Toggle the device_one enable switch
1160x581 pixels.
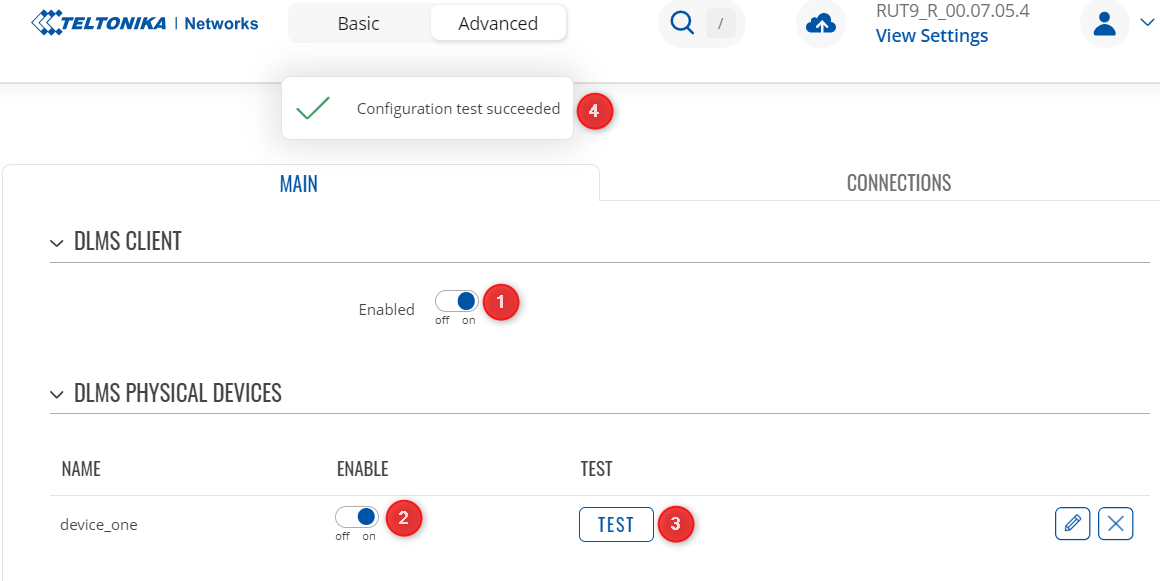(357, 517)
